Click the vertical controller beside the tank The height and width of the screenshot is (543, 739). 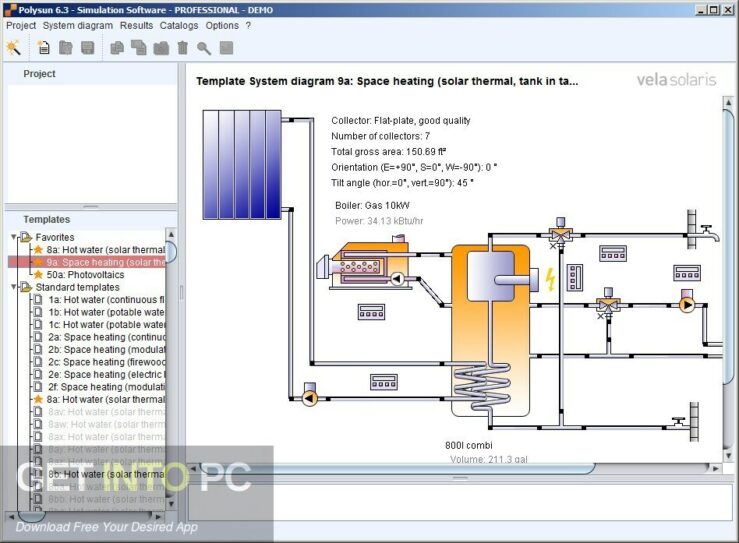click(575, 277)
